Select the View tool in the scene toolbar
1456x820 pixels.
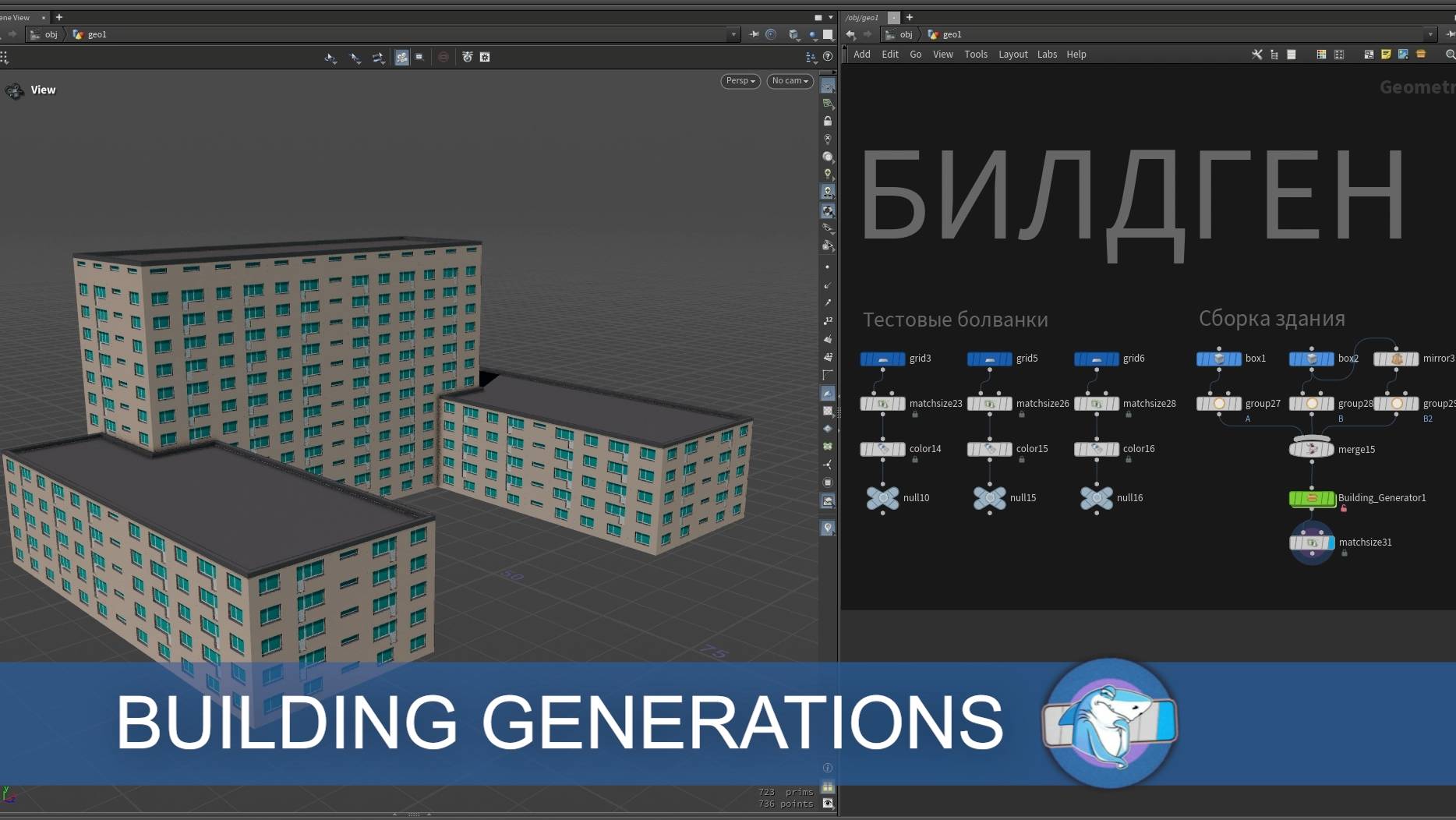point(331,57)
